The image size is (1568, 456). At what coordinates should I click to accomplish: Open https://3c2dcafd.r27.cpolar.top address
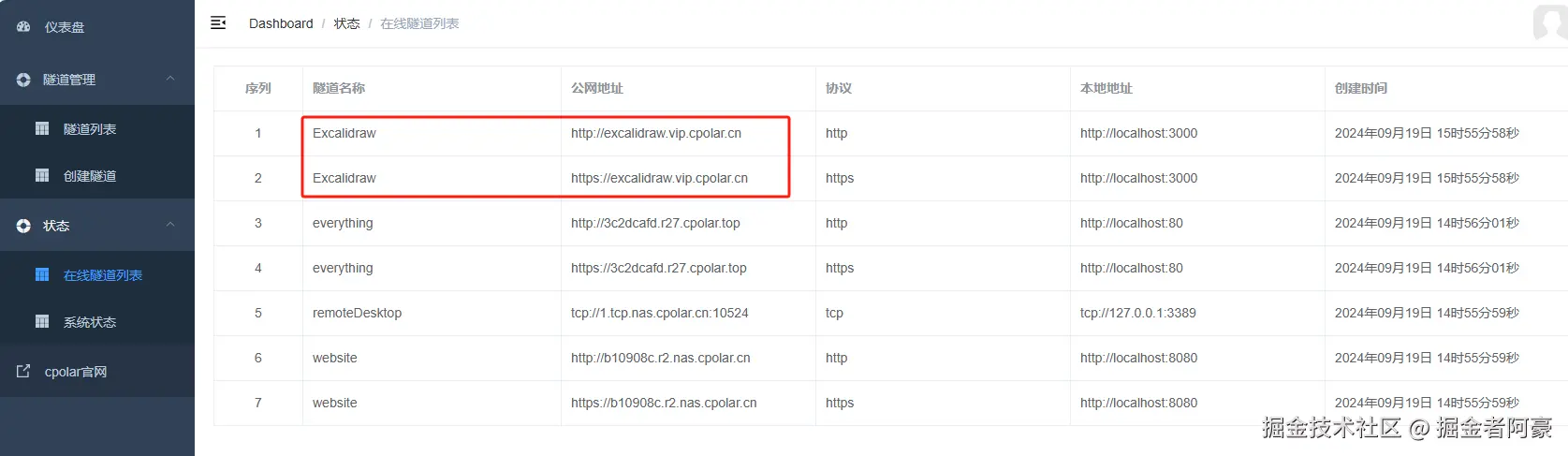[659, 268]
